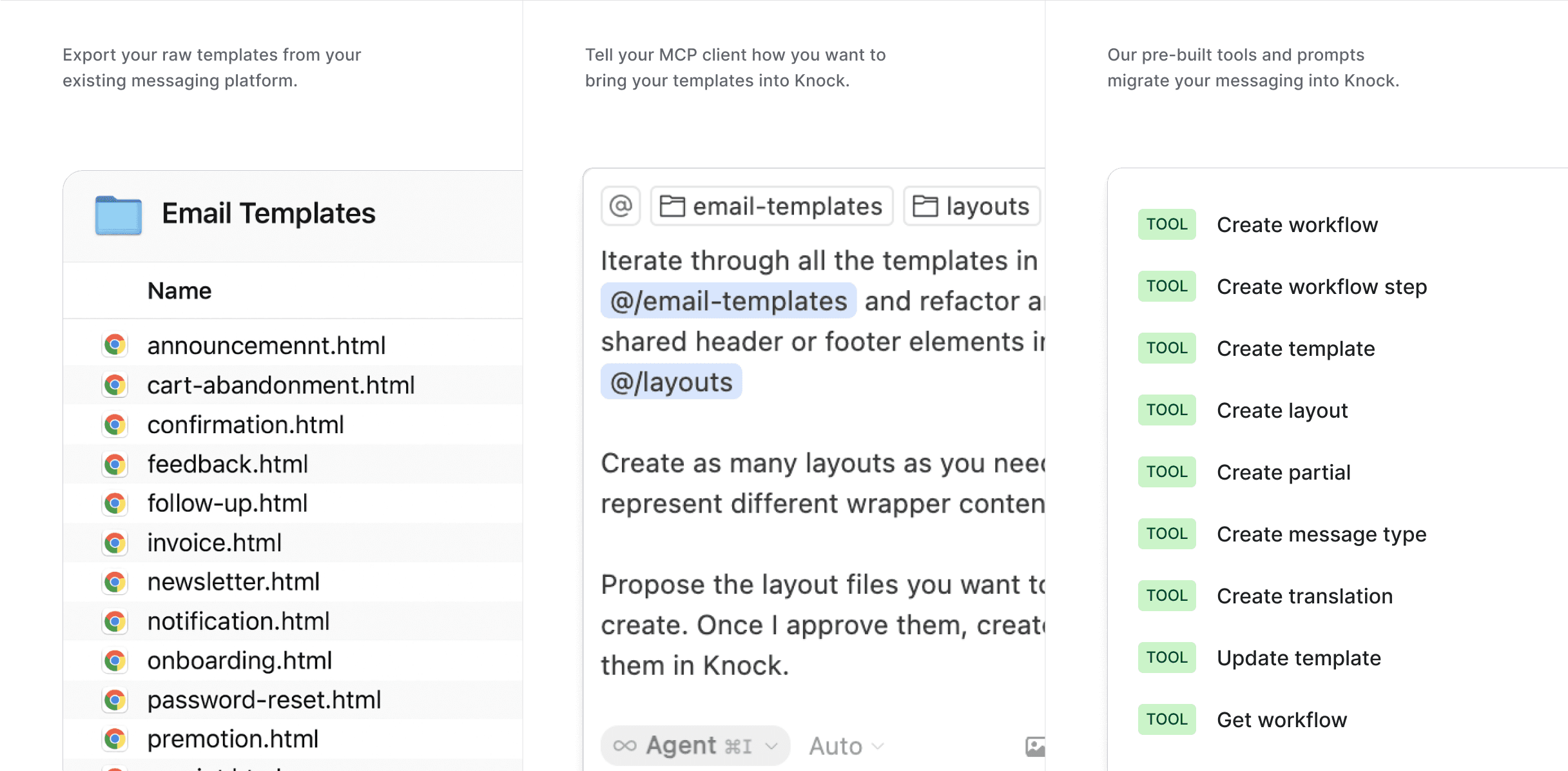Click the Email Templates folder icon

tap(119, 215)
